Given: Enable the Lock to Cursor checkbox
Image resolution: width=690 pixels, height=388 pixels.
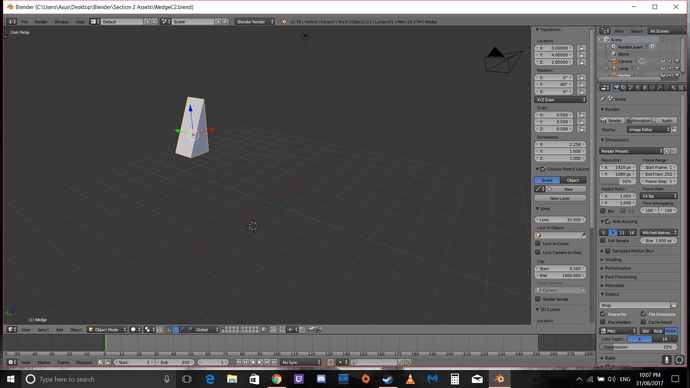Looking at the screenshot, I should [x=538, y=243].
